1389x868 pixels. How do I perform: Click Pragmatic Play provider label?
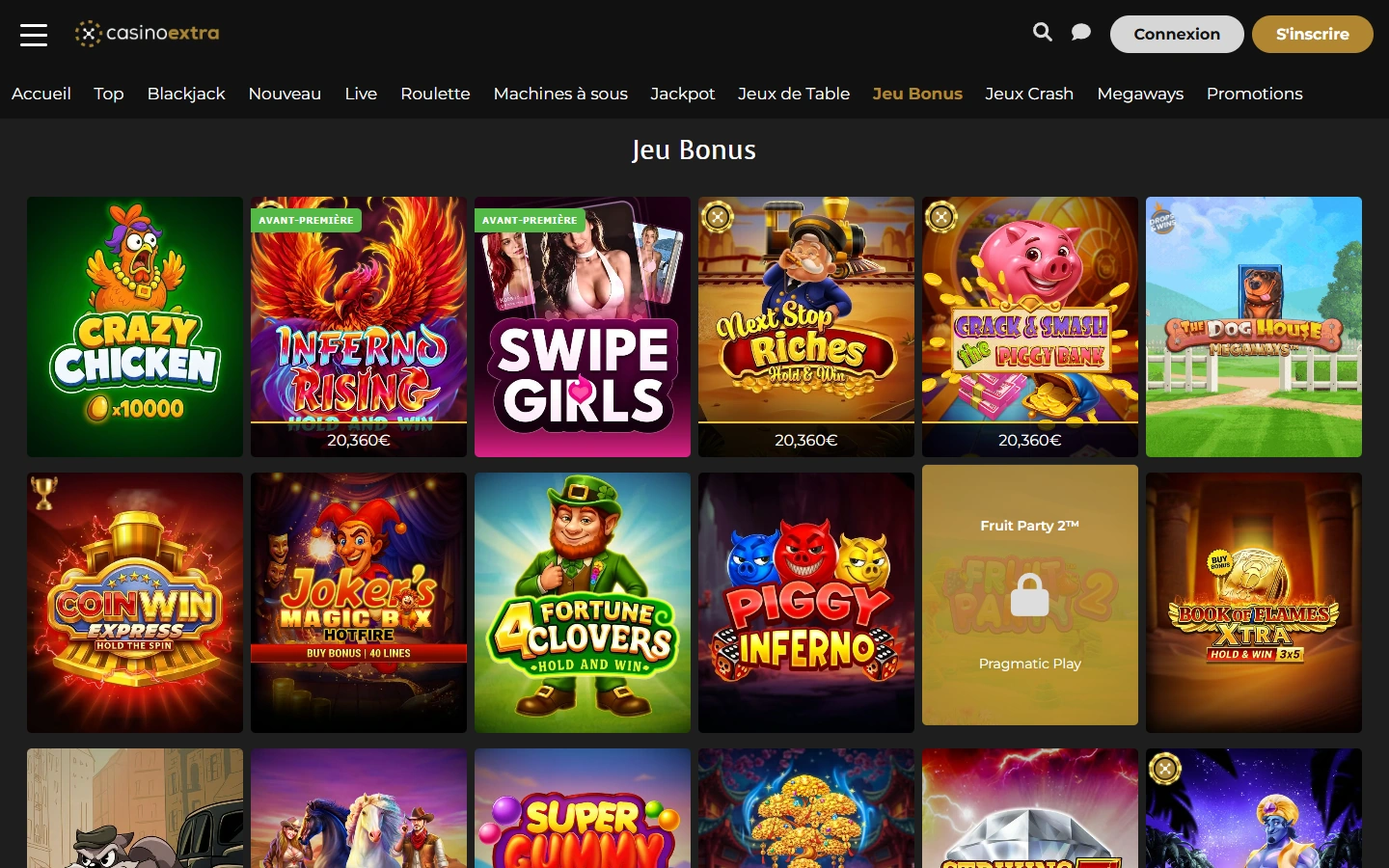(1029, 664)
